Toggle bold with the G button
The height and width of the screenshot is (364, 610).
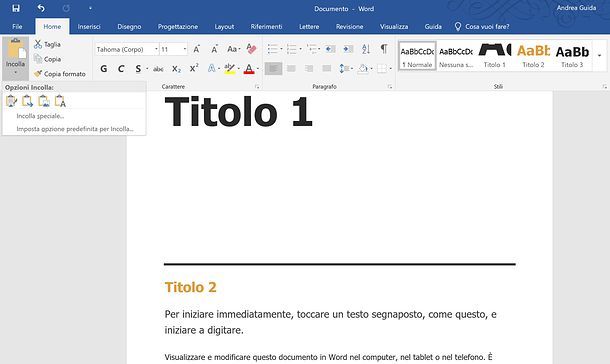(x=103, y=69)
